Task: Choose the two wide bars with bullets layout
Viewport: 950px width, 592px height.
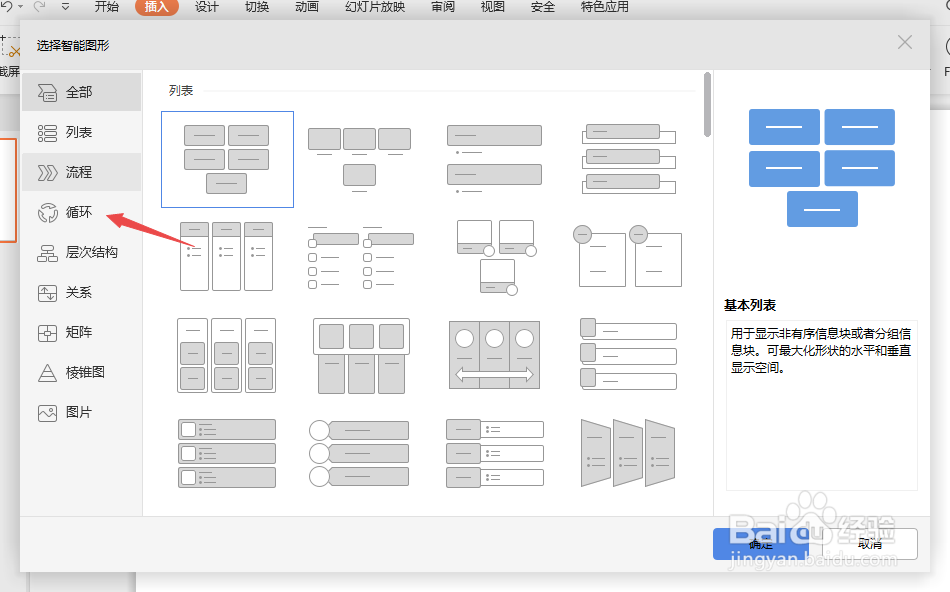Action: [494, 159]
